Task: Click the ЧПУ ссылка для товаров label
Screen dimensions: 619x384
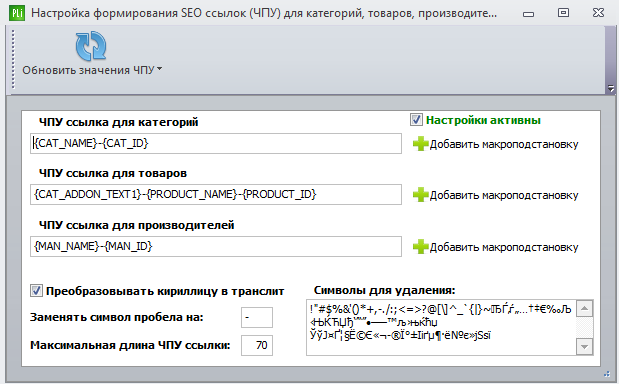Action: [113, 173]
